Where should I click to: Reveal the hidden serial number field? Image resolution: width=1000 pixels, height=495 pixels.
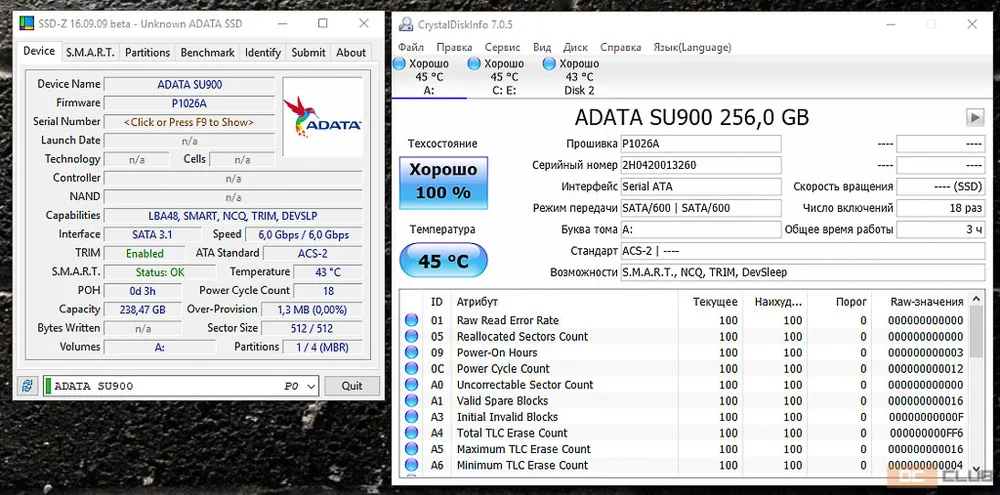(189, 122)
